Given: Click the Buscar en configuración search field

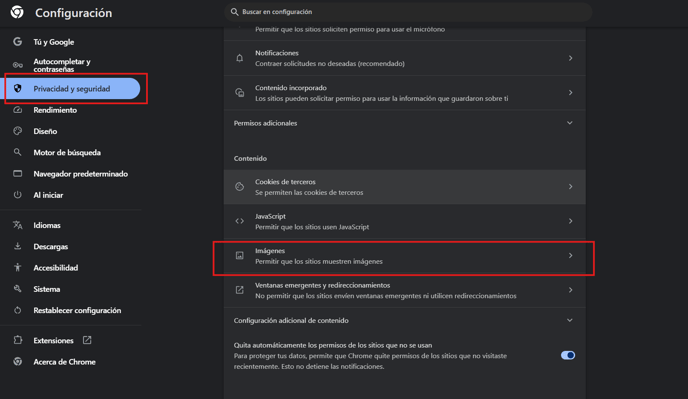Looking at the screenshot, I should tap(408, 12).
